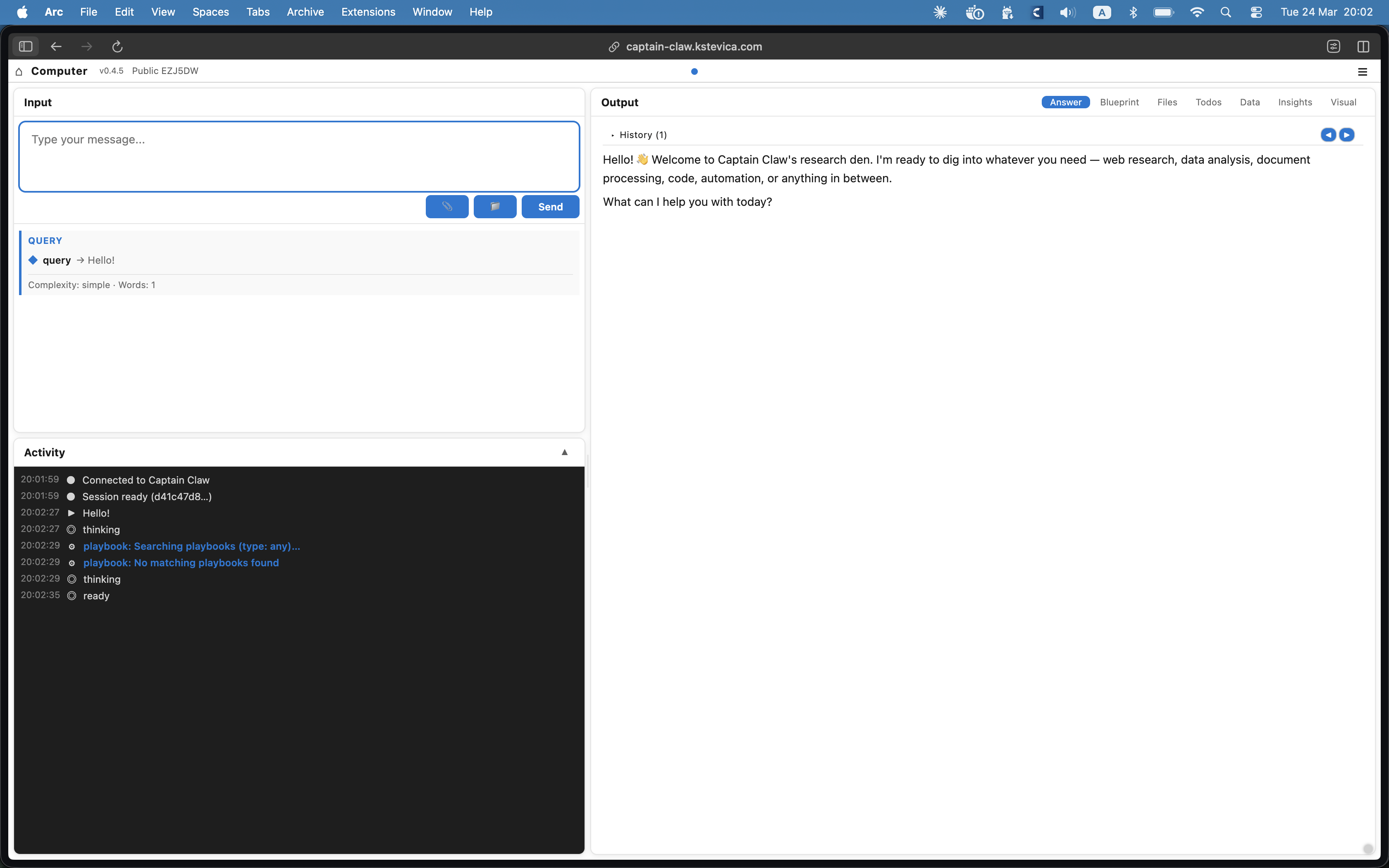The image size is (1389, 868).
Task: Go to the previous answer with the left arrow
Action: (x=1328, y=135)
